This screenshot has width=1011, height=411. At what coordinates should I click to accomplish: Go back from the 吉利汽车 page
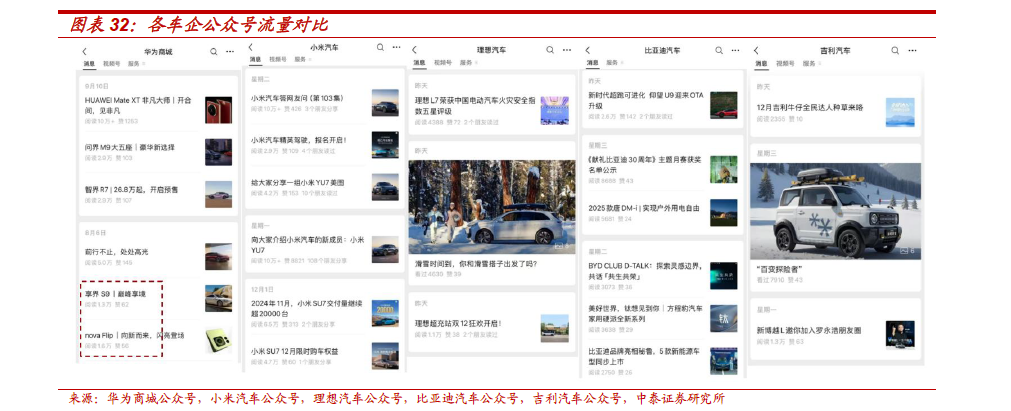(x=756, y=51)
